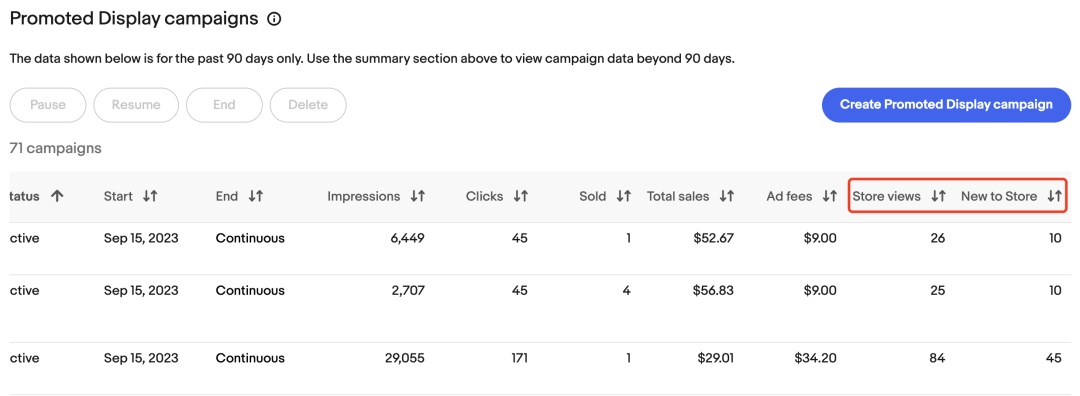Create a Promoted Display campaign
Viewport: 1080px width, 396px height.
point(946,105)
